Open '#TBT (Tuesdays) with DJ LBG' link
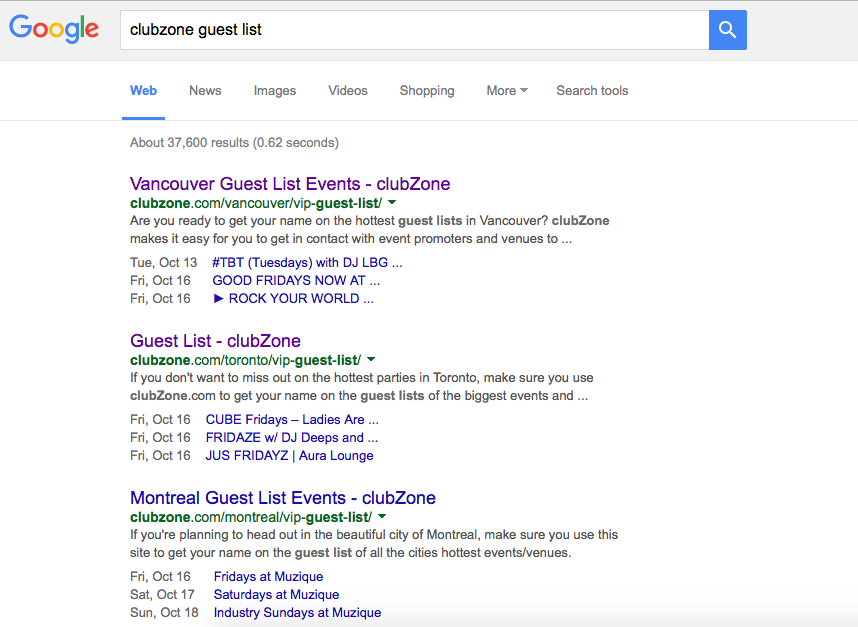The height and width of the screenshot is (627, 858). [307, 263]
